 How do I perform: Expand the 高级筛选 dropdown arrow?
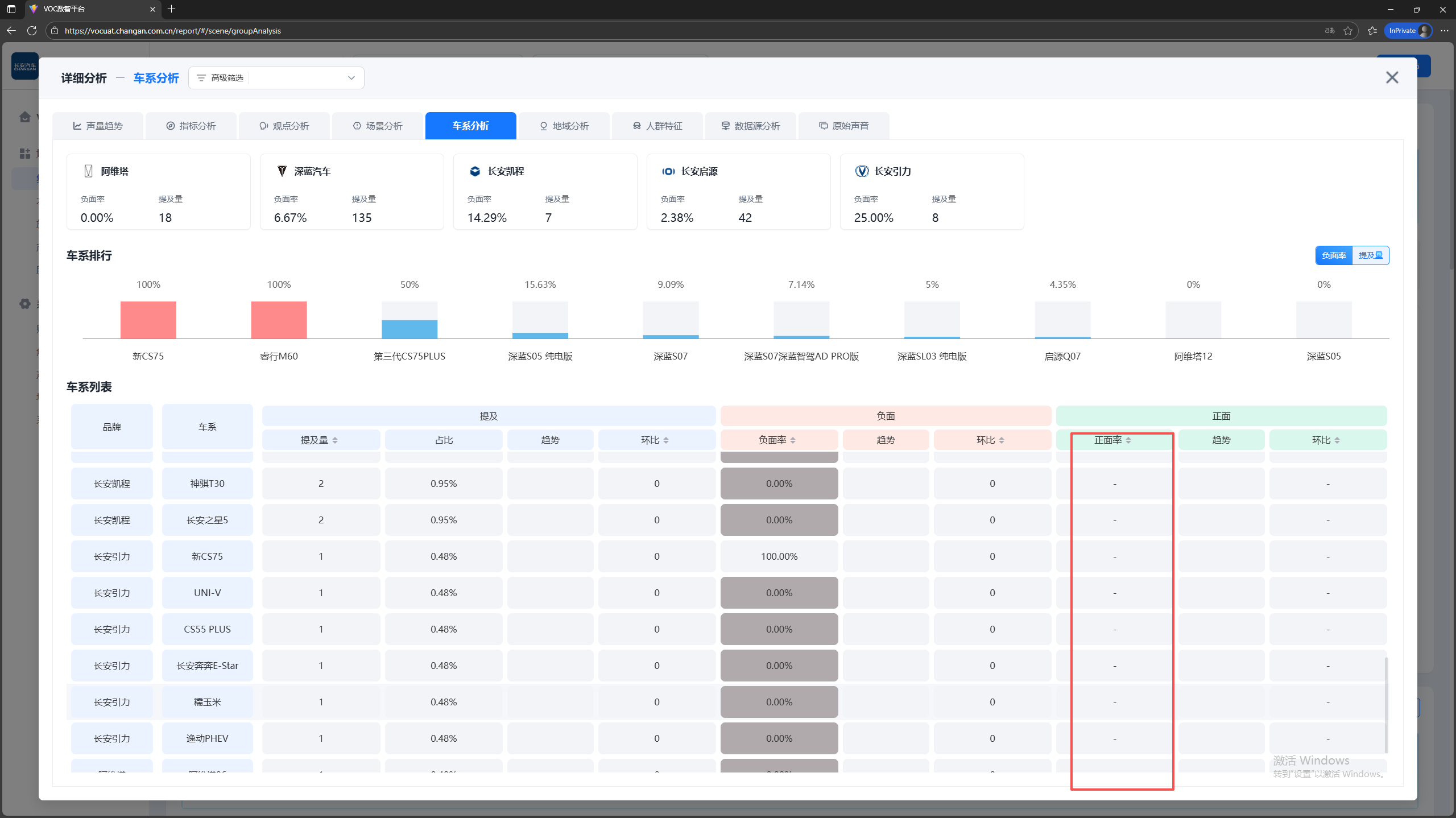click(351, 78)
